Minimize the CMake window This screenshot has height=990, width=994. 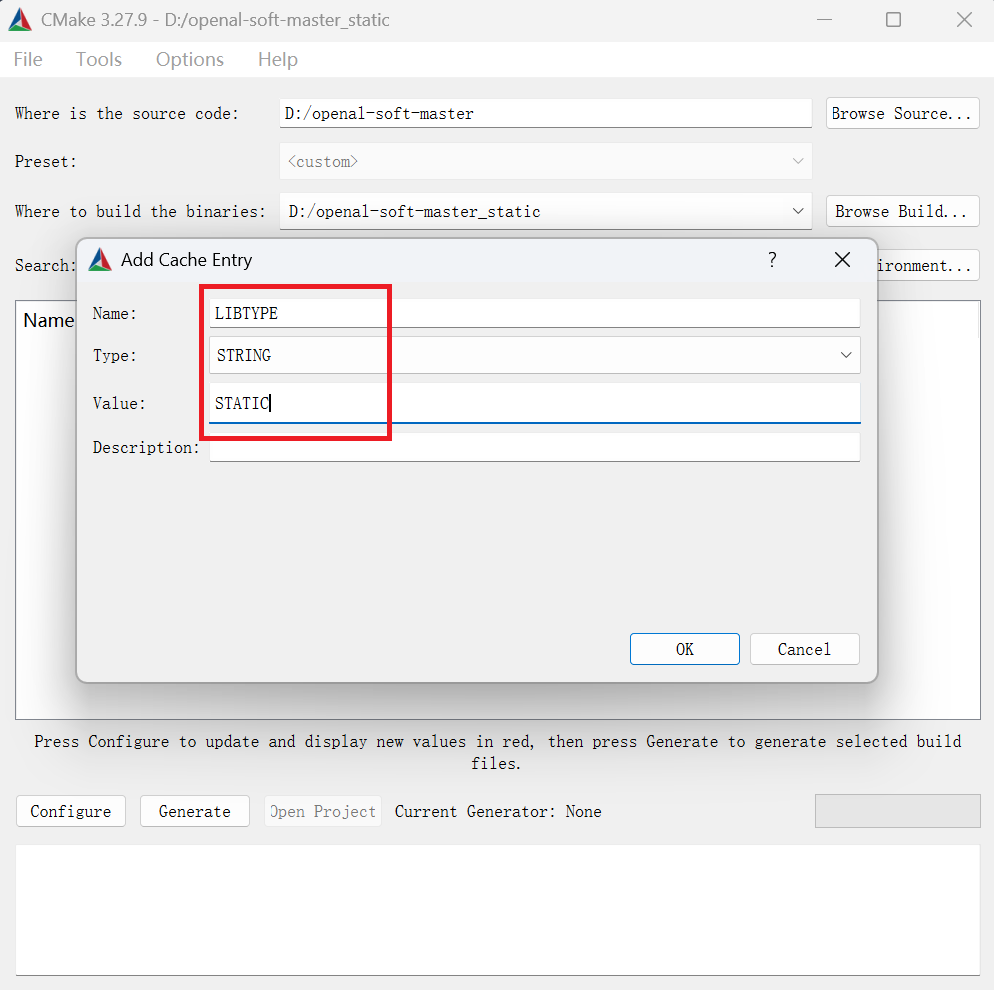coord(824,20)
